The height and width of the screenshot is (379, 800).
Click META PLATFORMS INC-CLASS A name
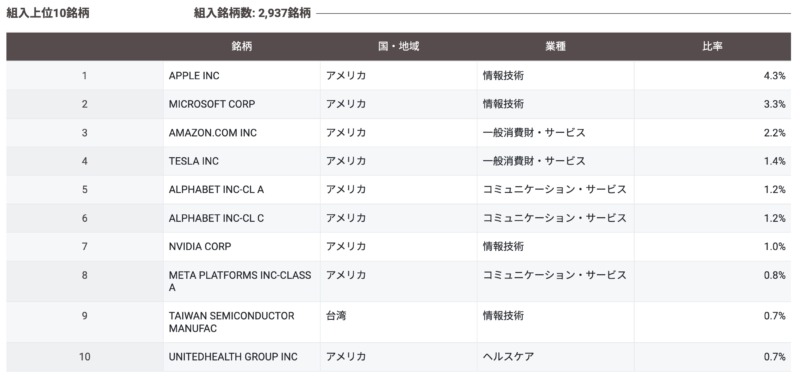pos(240,282)
